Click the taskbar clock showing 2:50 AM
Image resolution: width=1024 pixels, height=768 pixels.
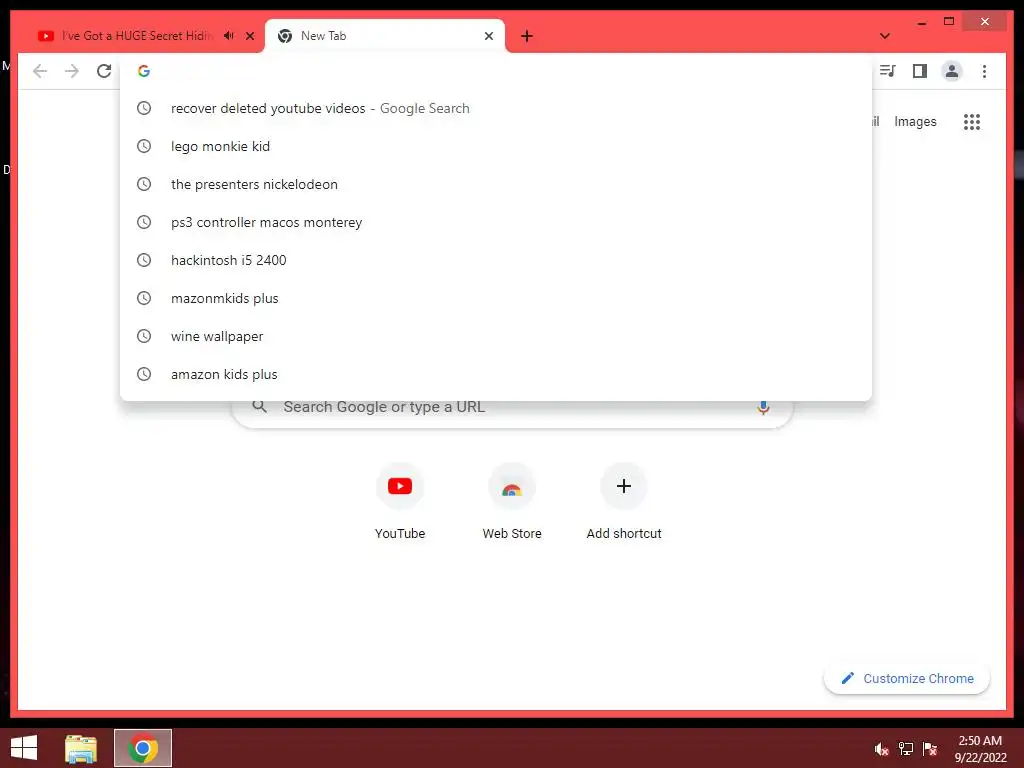coord(980,749)
